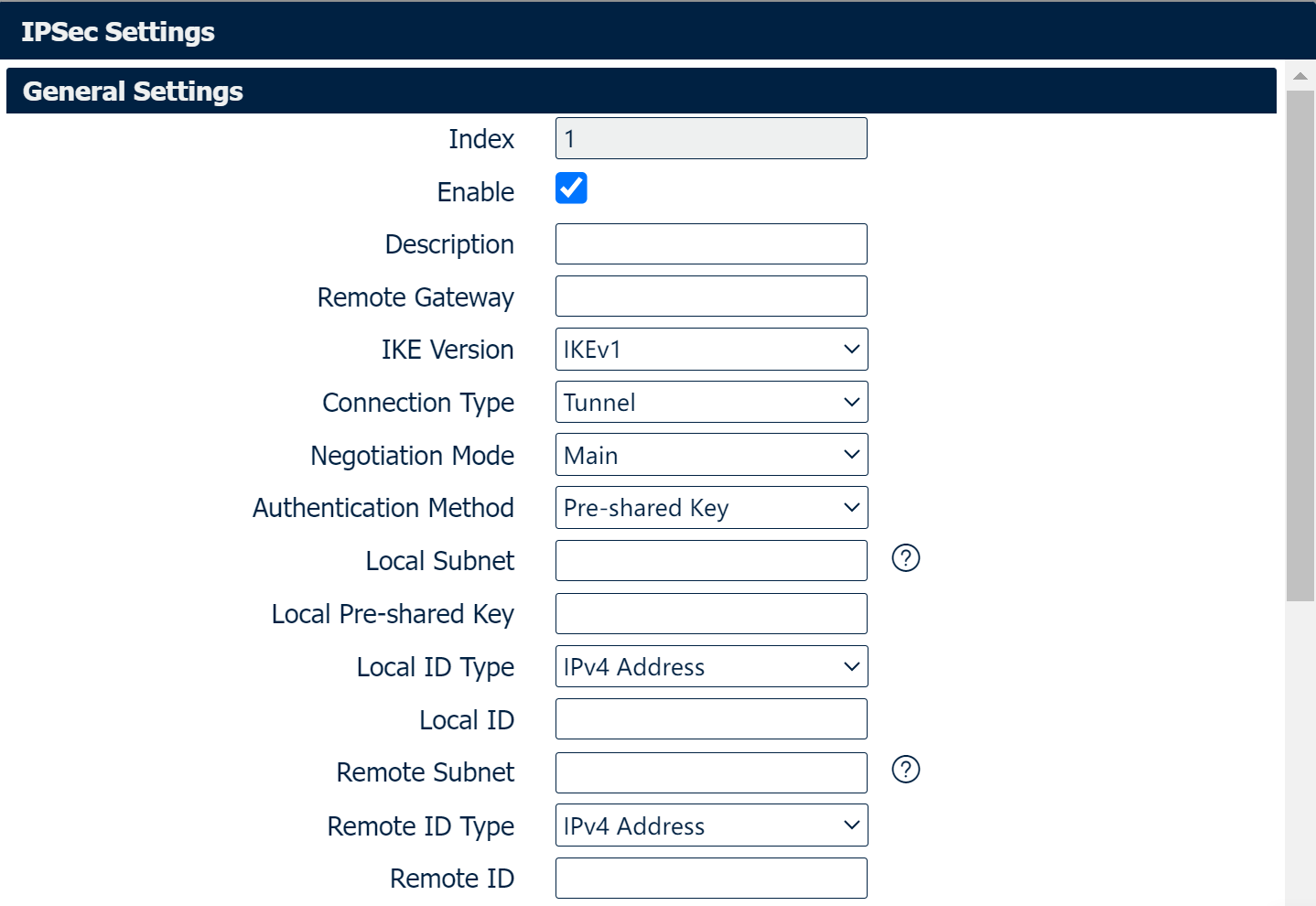Screen dimensions: 1316x906
Task: Open the IKE Version dropdown
Action: tap(711, 350)
